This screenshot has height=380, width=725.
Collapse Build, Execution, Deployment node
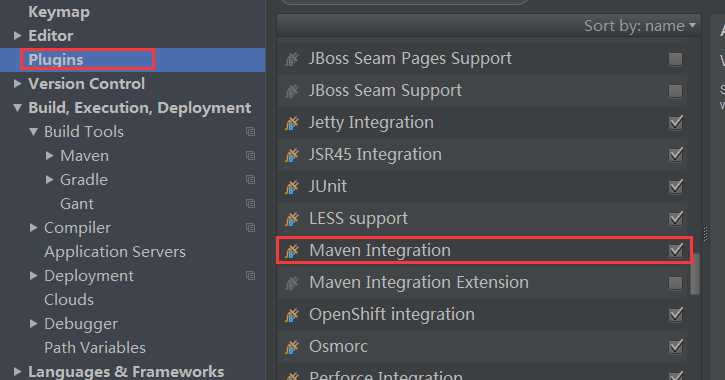[17, 108]
